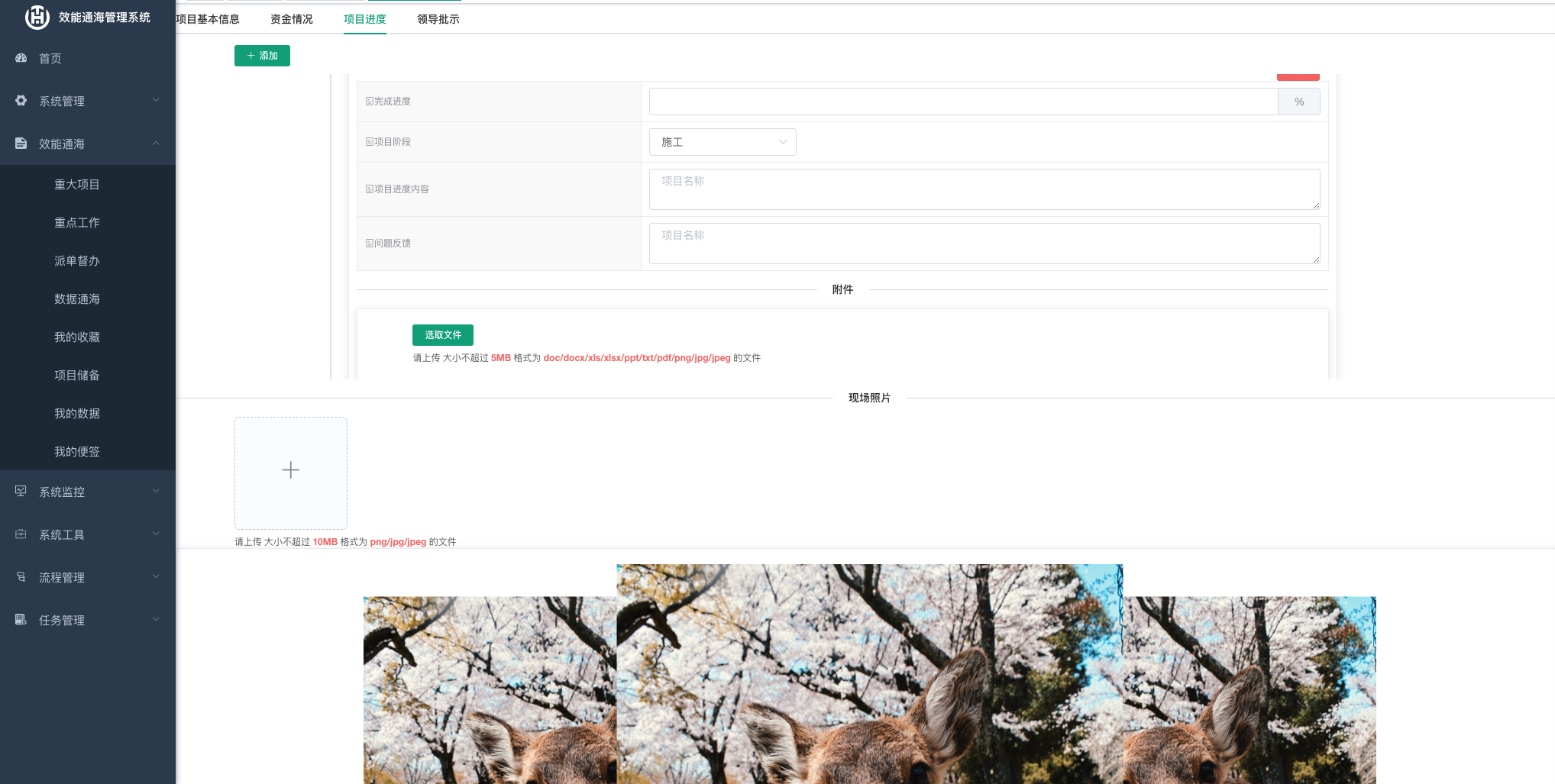Expand the 系统工具 menu chevron
Image resolution: width=1555 pixels, height=784 pixels.
[156, 534]
